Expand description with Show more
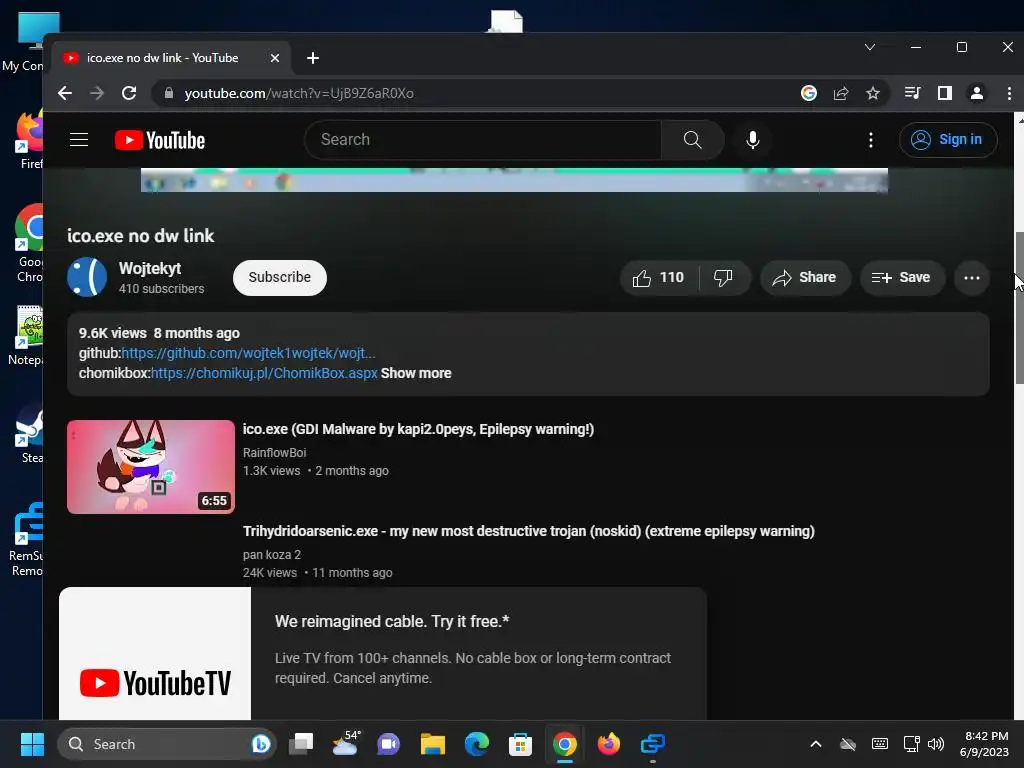This screenshot has height=768, width=1024. pyautogui.click(x=416, y=374)
